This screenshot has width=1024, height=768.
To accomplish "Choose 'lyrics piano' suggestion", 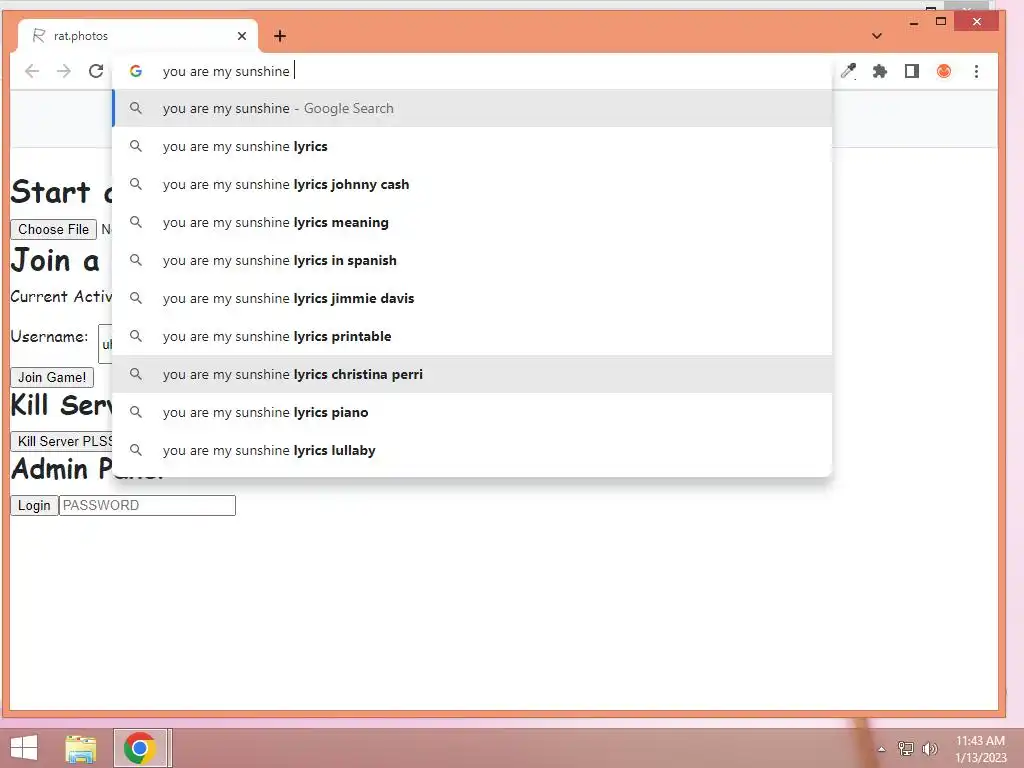I will (473, 412).
